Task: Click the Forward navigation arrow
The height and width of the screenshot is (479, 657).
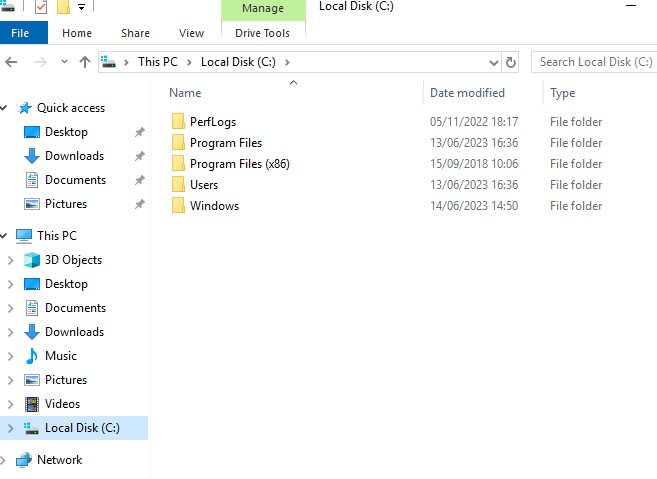Action: [41, 62]
